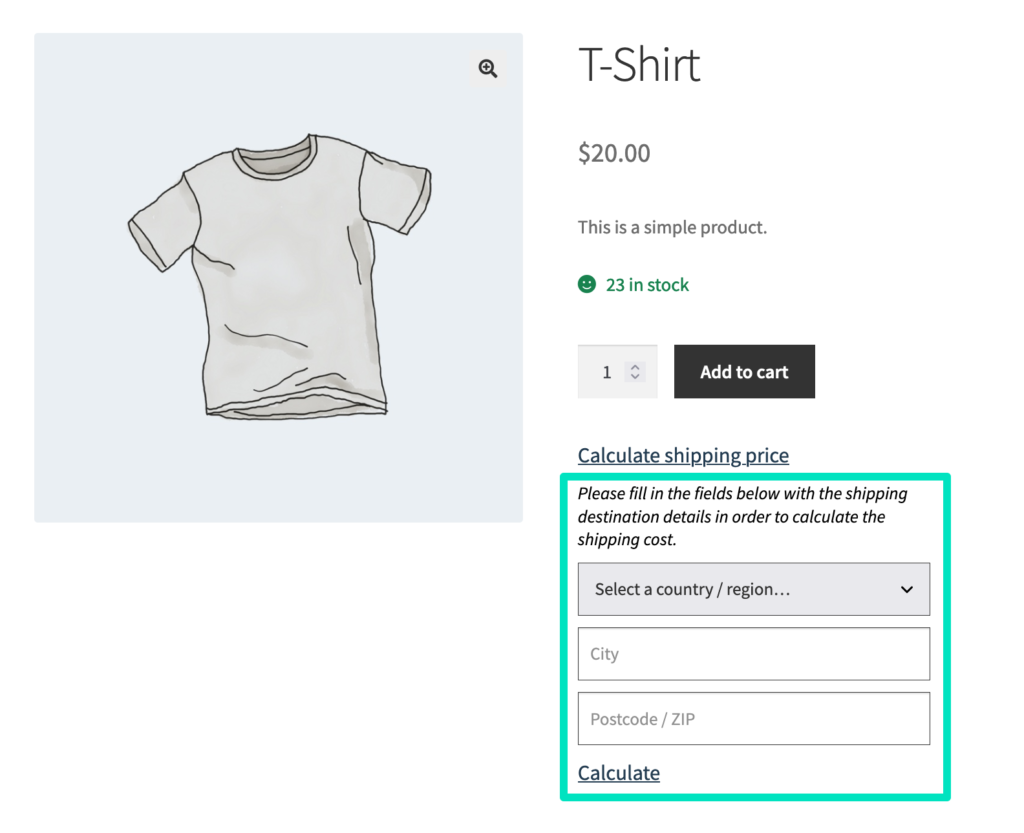This screenshot has height=833, width=1024.
Task: Increase quantity with the up arrow
Action: coord(635,366)
